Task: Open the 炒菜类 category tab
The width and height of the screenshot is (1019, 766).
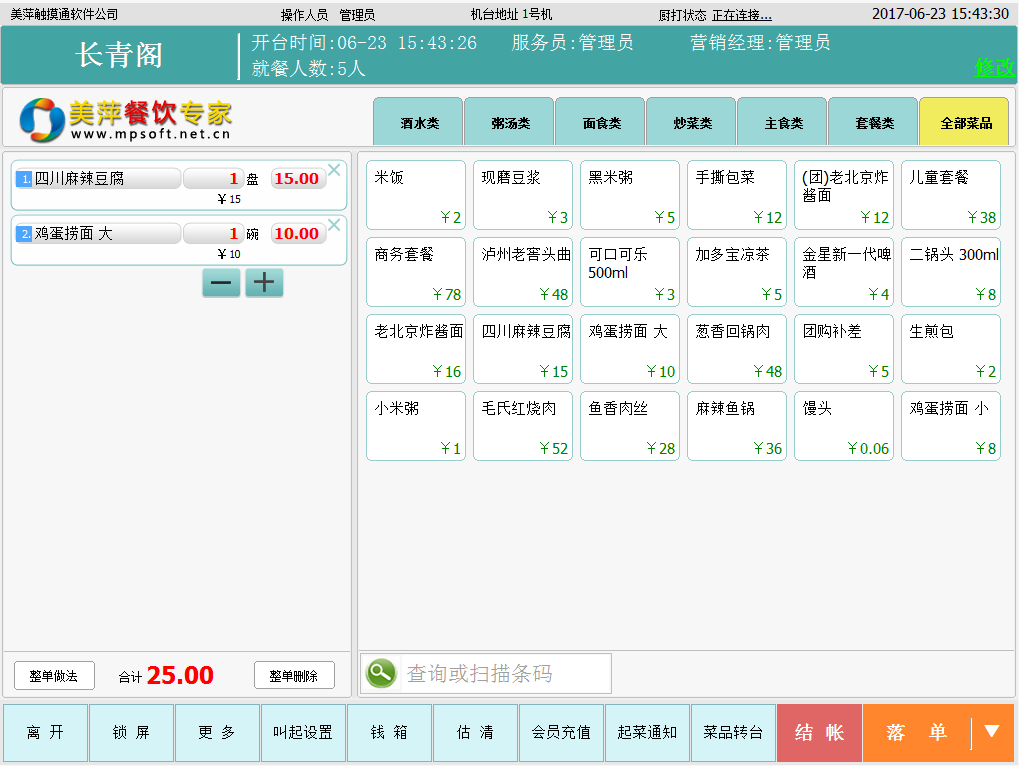Action: (x=691, y=123)
